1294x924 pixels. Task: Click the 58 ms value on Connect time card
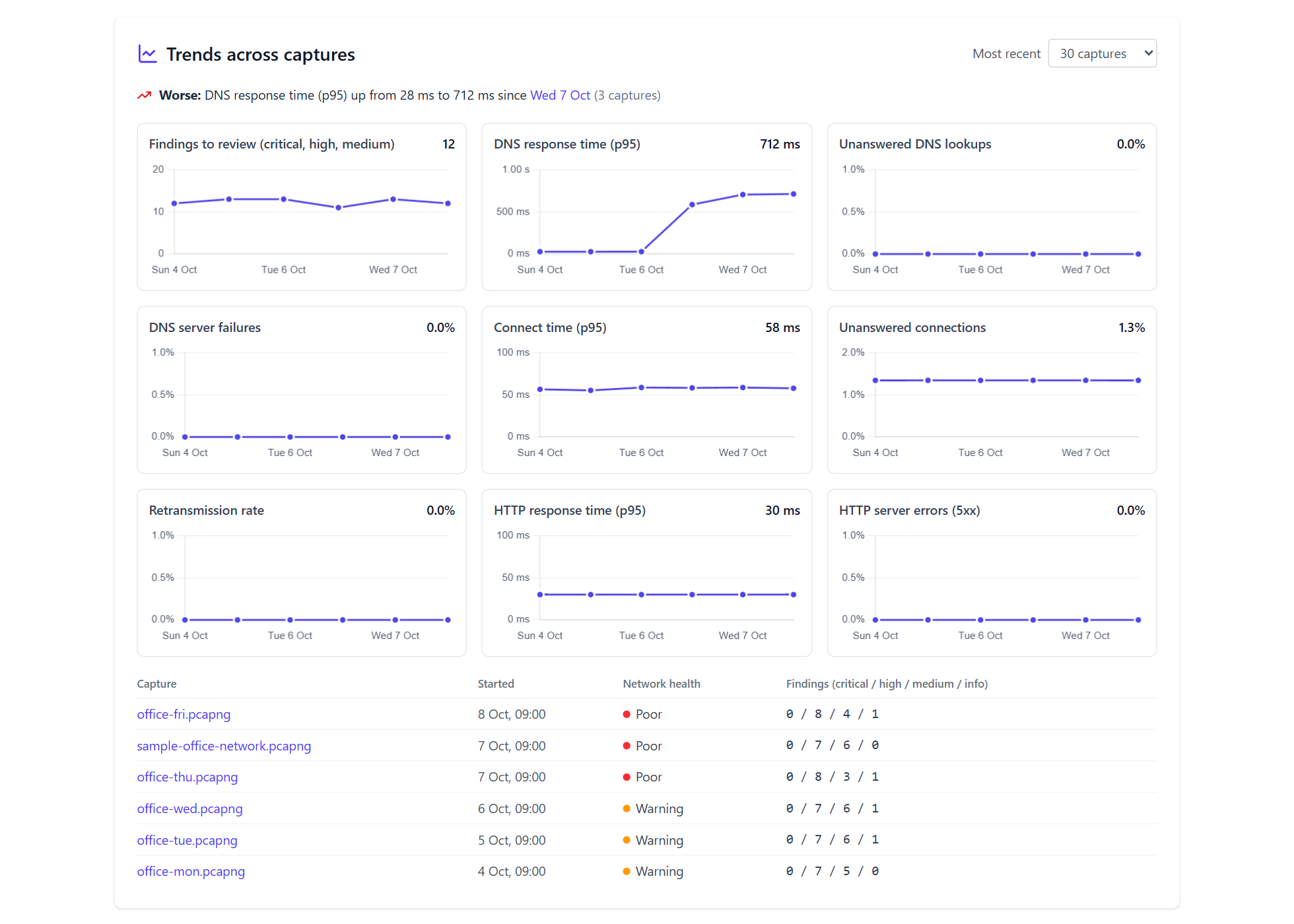(782, 327)
